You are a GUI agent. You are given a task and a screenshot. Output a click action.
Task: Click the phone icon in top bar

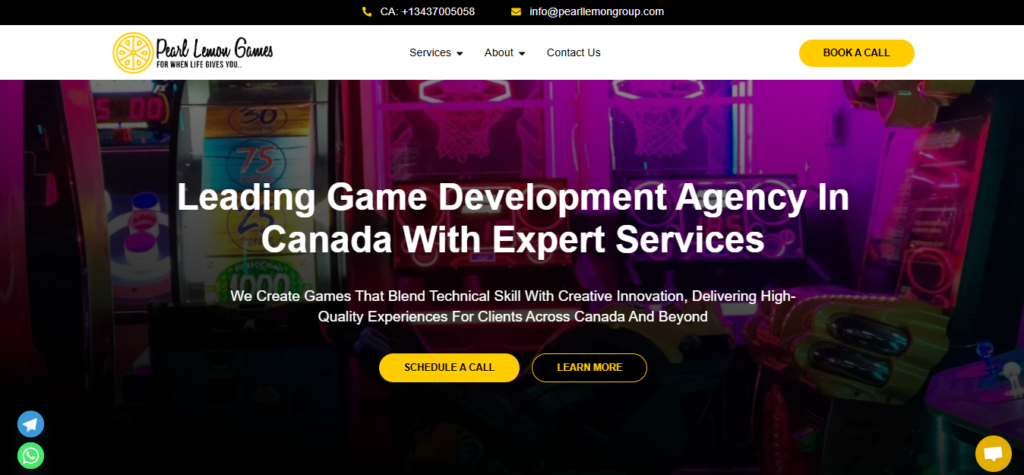point(367,12)
